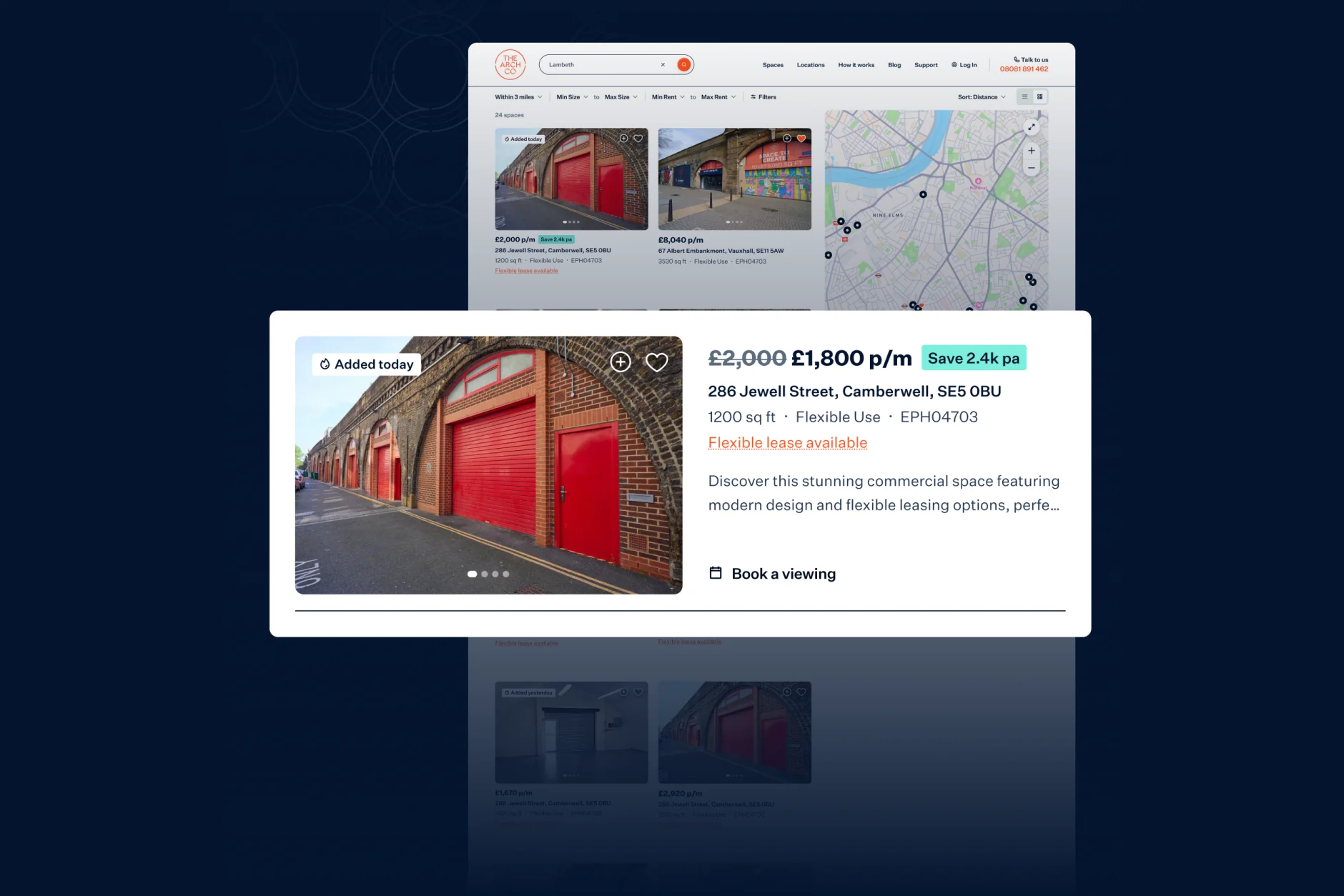Click The Arch Co logo

(510, 65)
